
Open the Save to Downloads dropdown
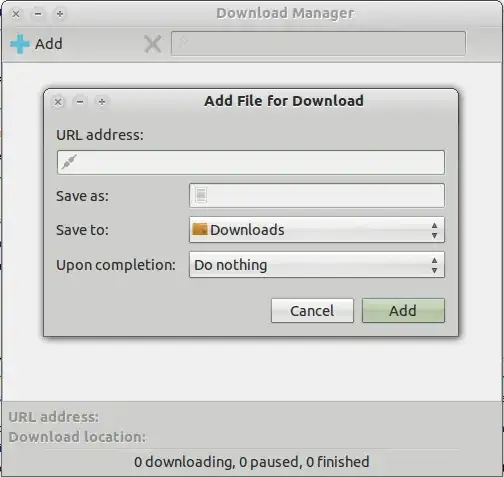coord(317,230)
